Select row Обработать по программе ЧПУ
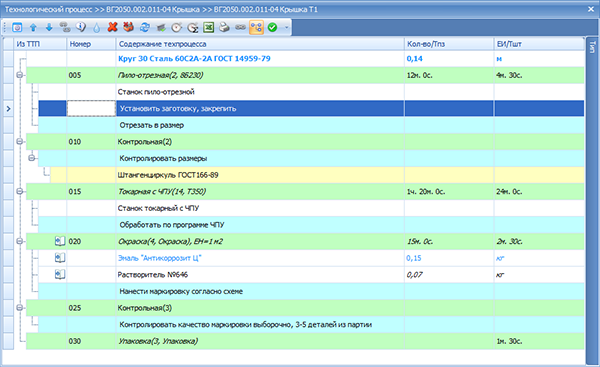 click(311, 225)
